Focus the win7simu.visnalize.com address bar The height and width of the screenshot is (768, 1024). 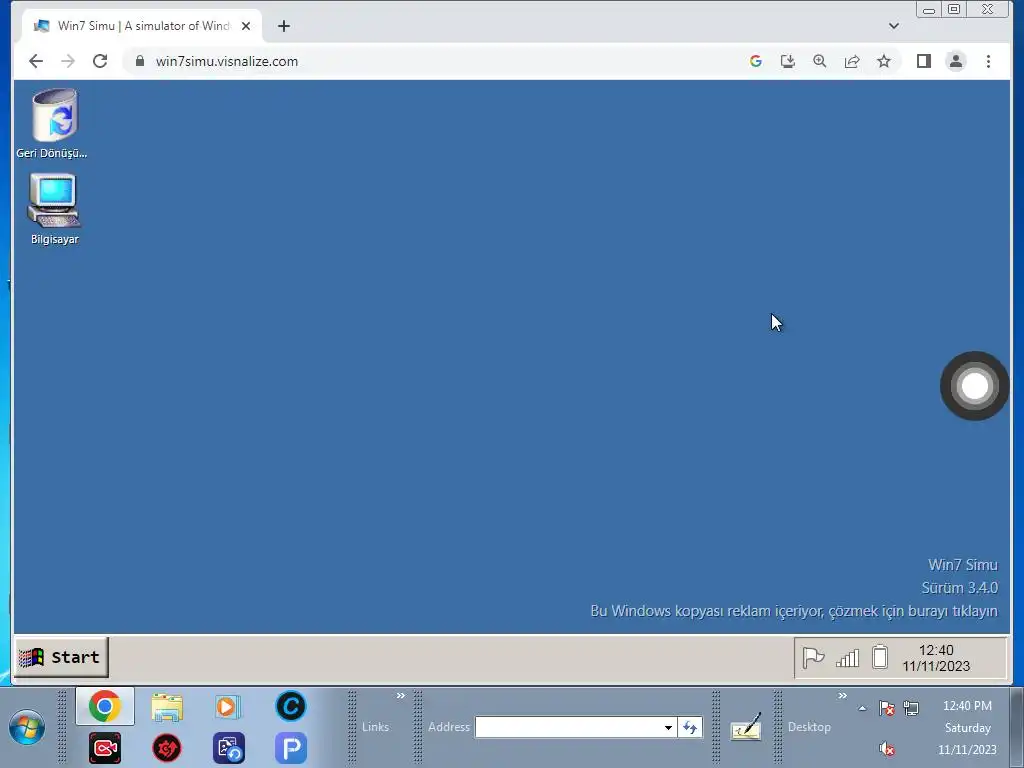(x=227, y=61)
